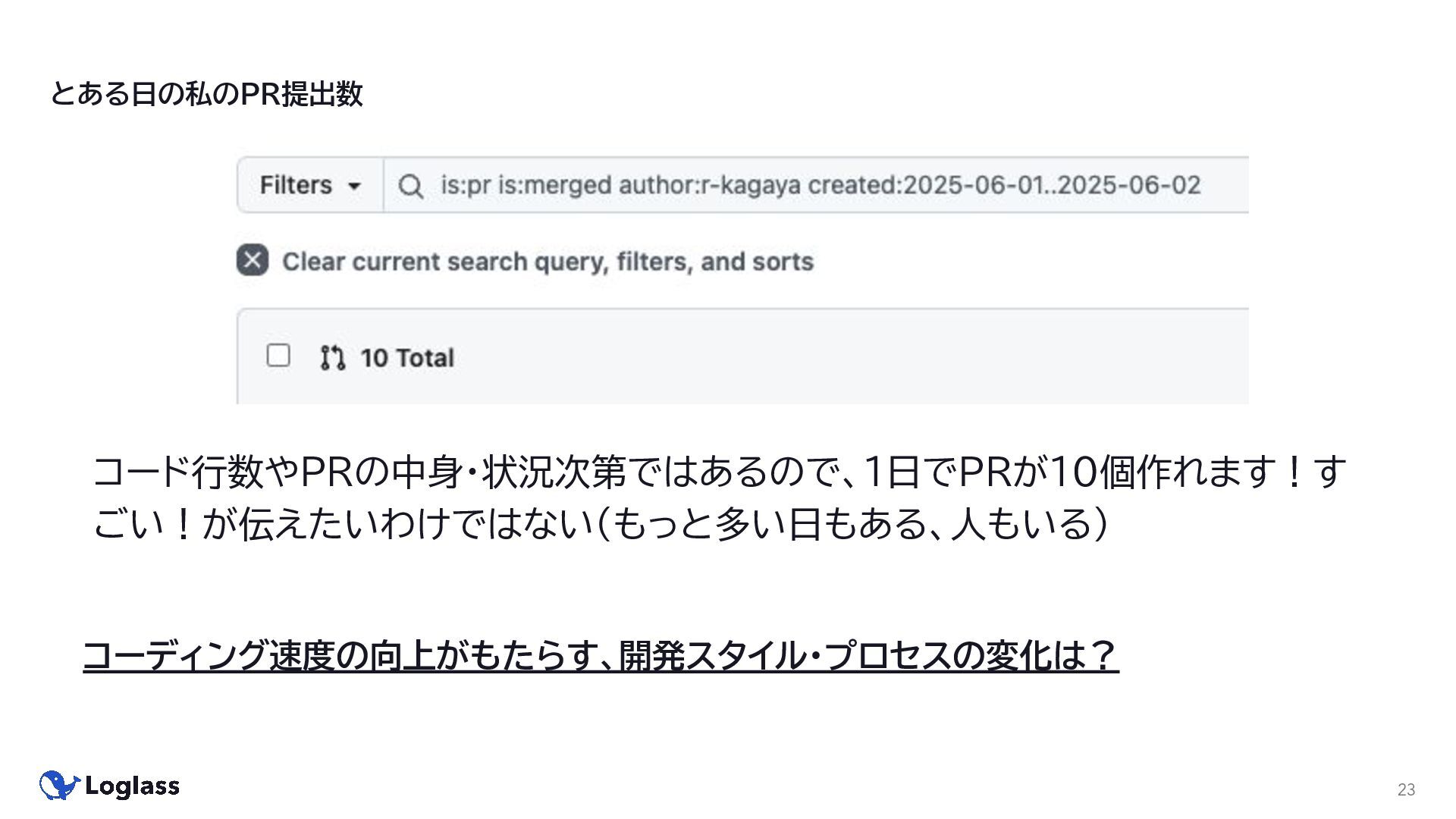Click the pull request icon beside 10 Total
This screenshot has height=819, width=1456.
coord(332,357)
